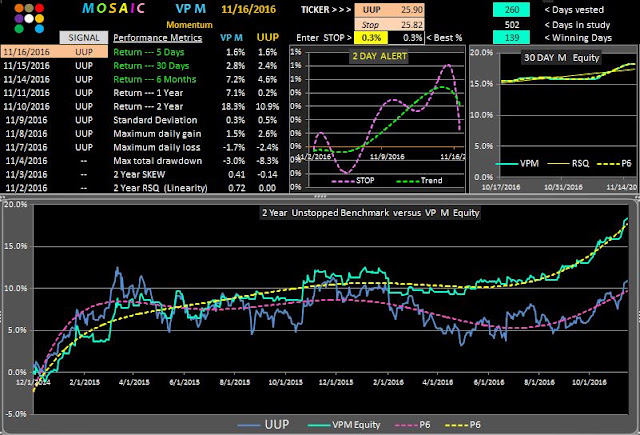This screenshot has height=435, width=640.
Task: Select the 11/8/2016 date cell
Action: [27, 133]
